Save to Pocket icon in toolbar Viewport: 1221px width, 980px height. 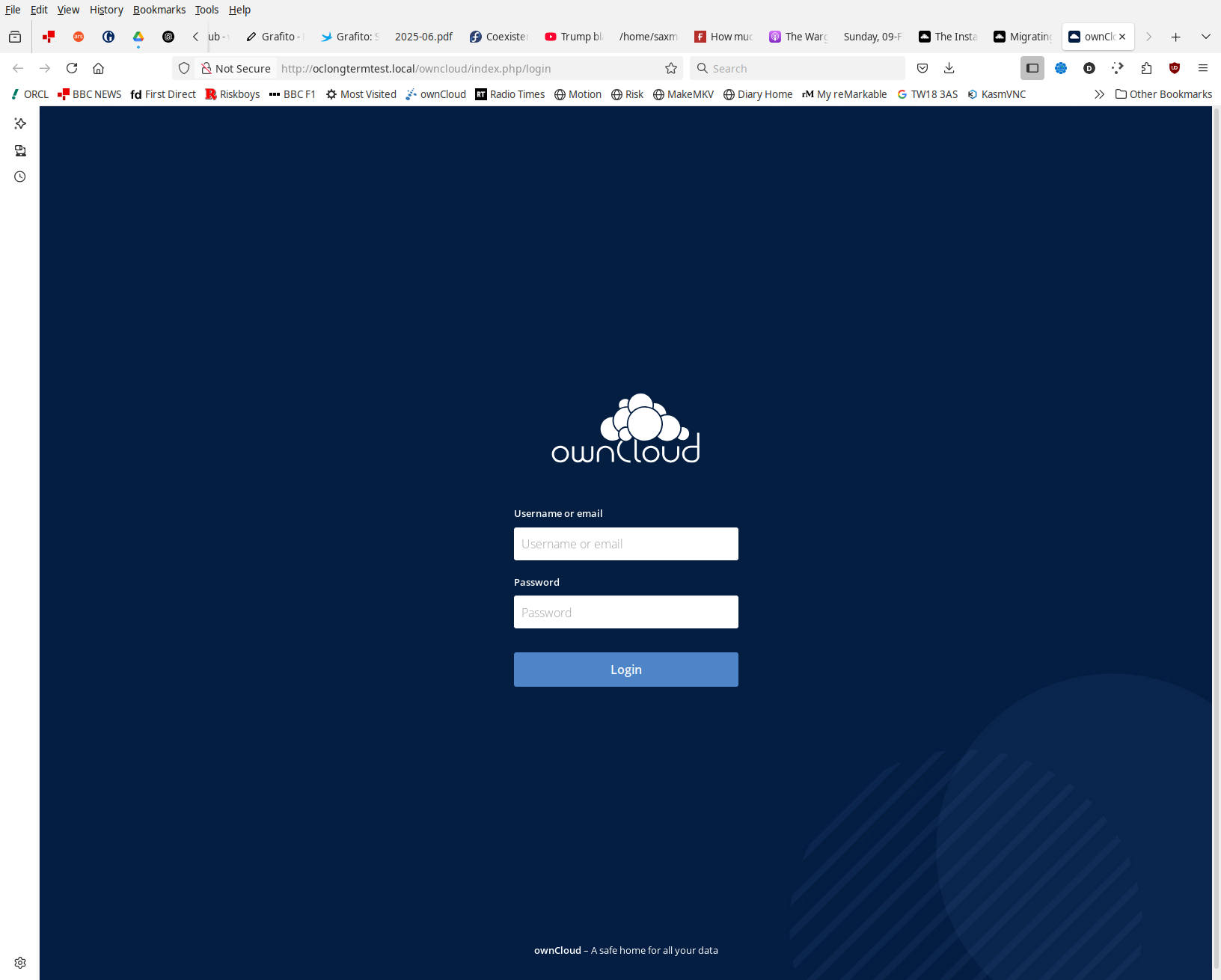point(922,68)
